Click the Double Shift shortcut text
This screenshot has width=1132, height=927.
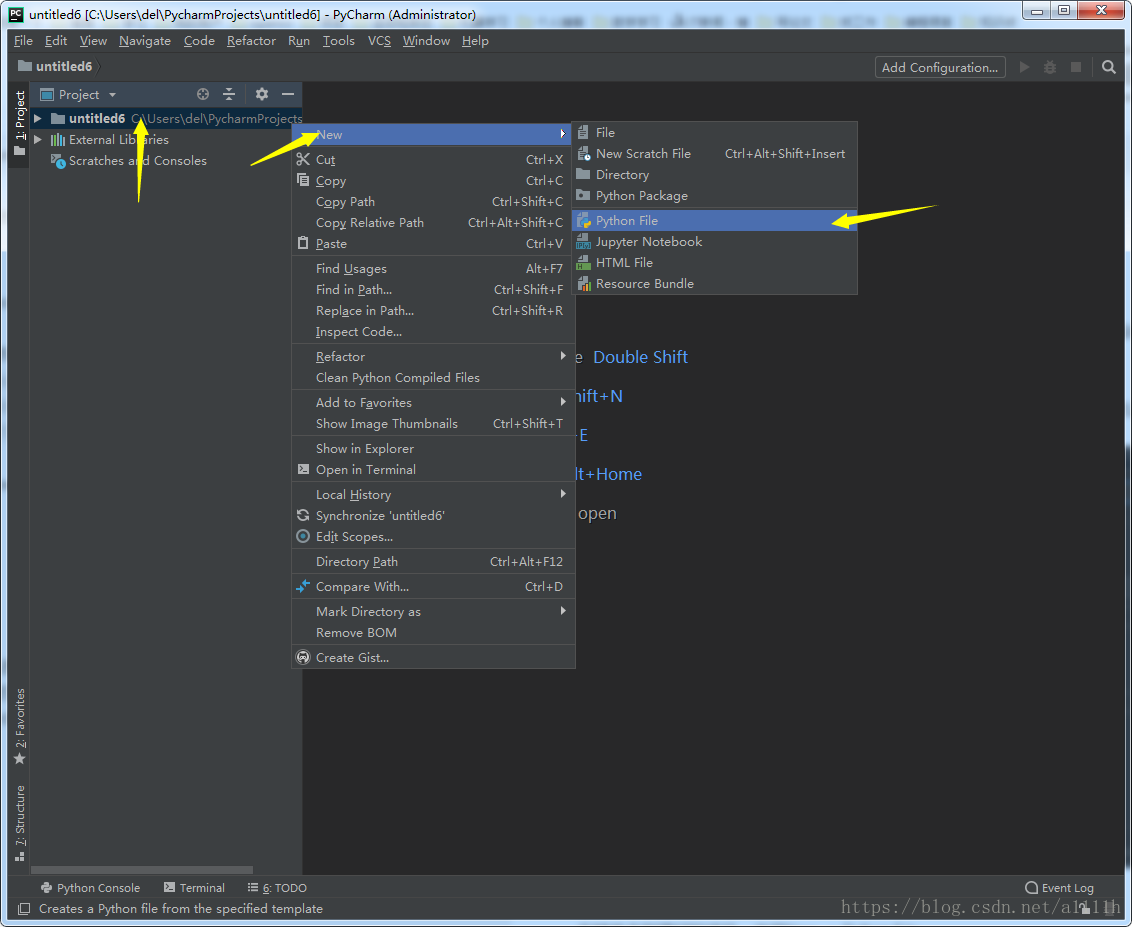point(640,357)
